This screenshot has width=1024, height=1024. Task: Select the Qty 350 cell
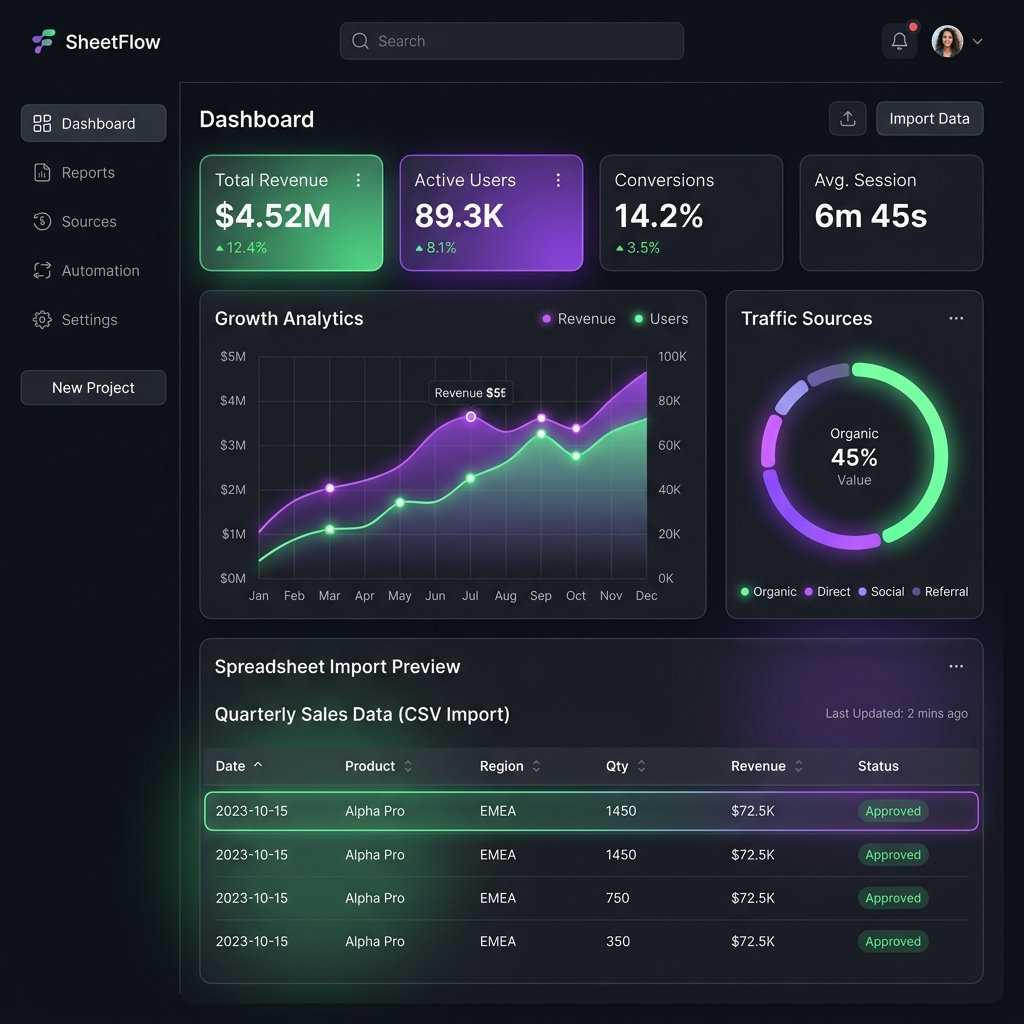coord(617,941)
